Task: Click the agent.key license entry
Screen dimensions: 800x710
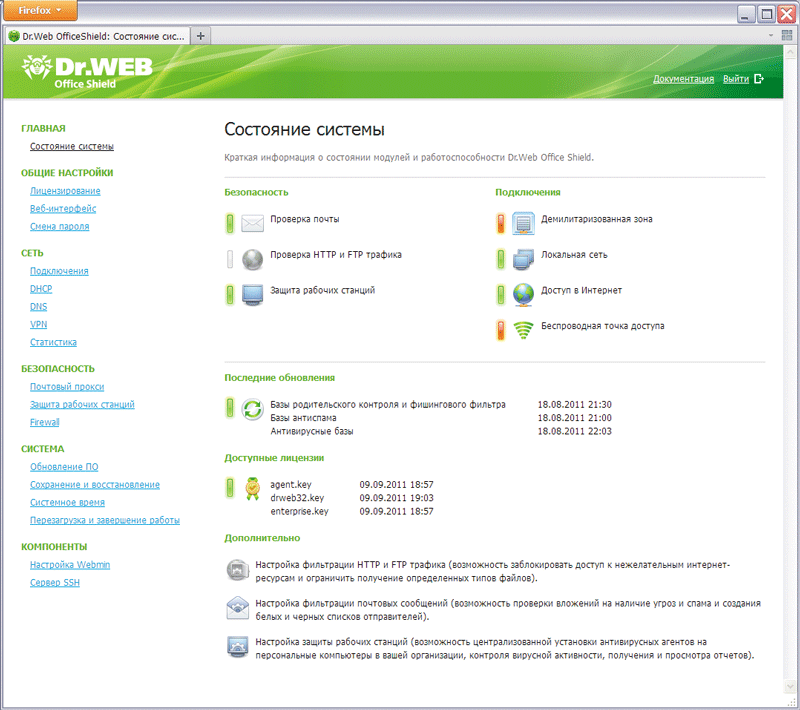Action: [291, 485]
